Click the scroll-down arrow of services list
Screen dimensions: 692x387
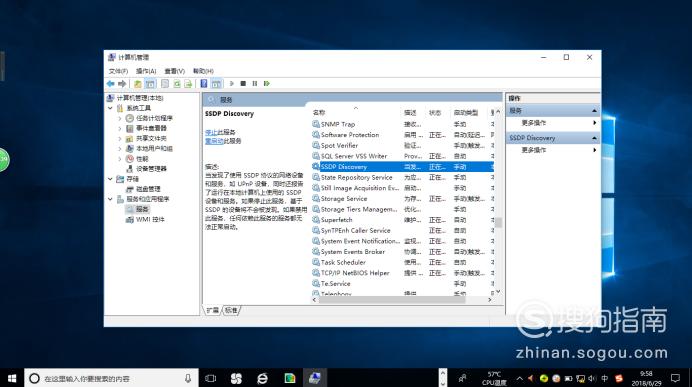pos(498,291)
